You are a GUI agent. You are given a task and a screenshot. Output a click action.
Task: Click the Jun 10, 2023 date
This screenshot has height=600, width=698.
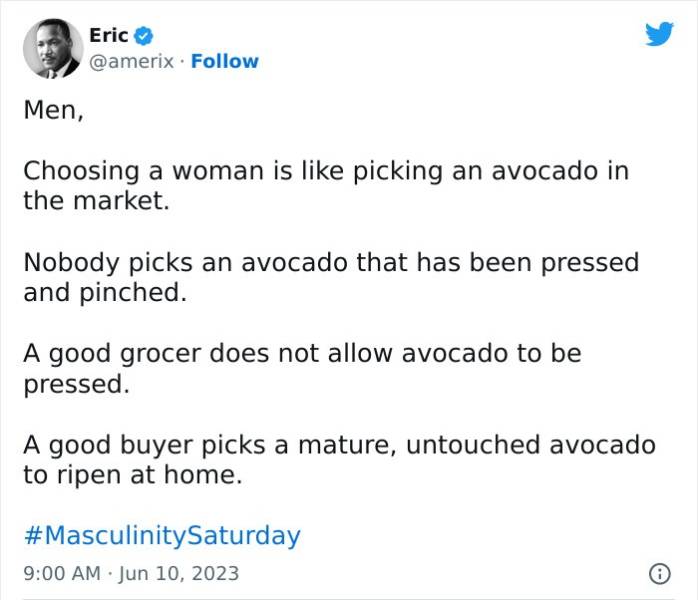pyautogui.click(x=180, y=574)
